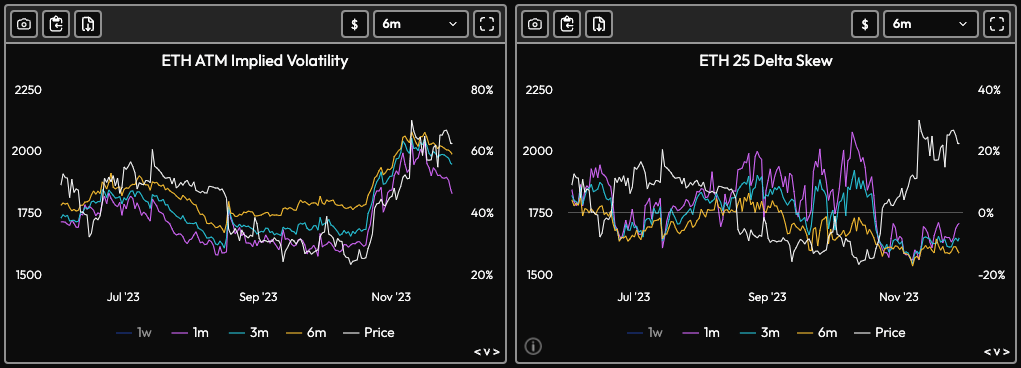Open the 6m timeframe dropdown on the Skew chart

click(x=931, y=24)
